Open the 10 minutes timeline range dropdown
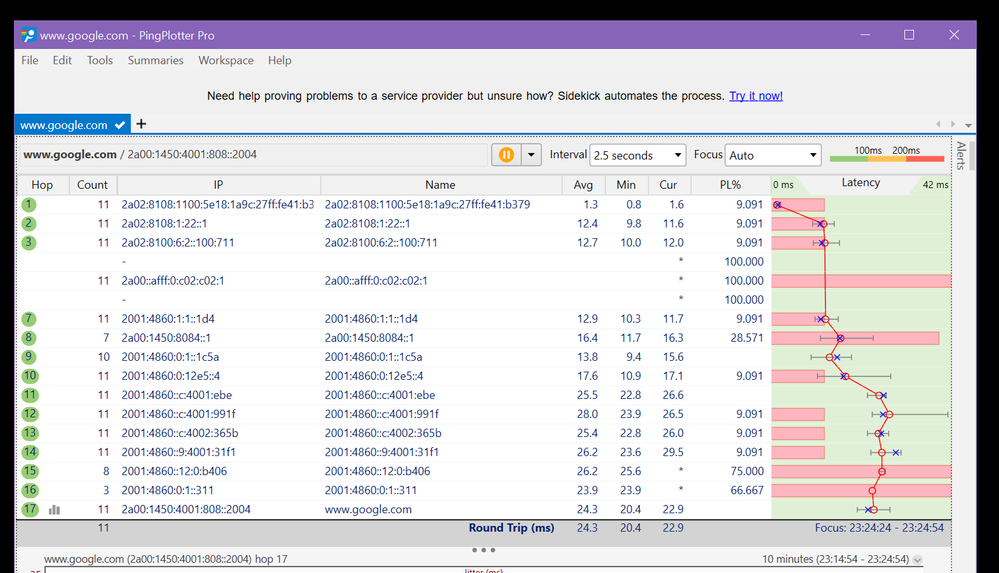Screen dimensions: 999x573 (917, 560)
